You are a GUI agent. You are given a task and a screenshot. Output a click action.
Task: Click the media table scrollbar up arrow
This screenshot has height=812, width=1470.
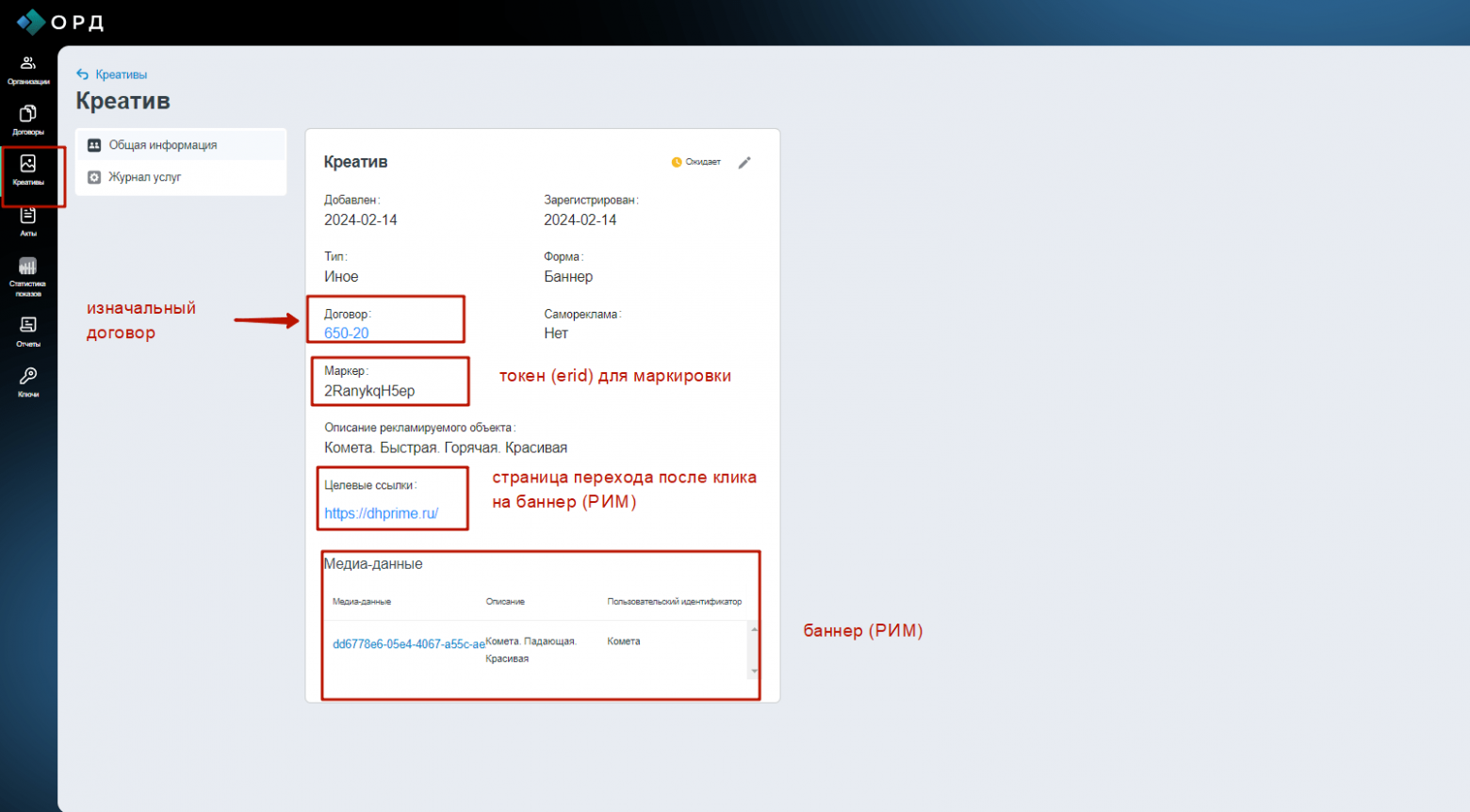pyautogui.click(x=754, y=628)
